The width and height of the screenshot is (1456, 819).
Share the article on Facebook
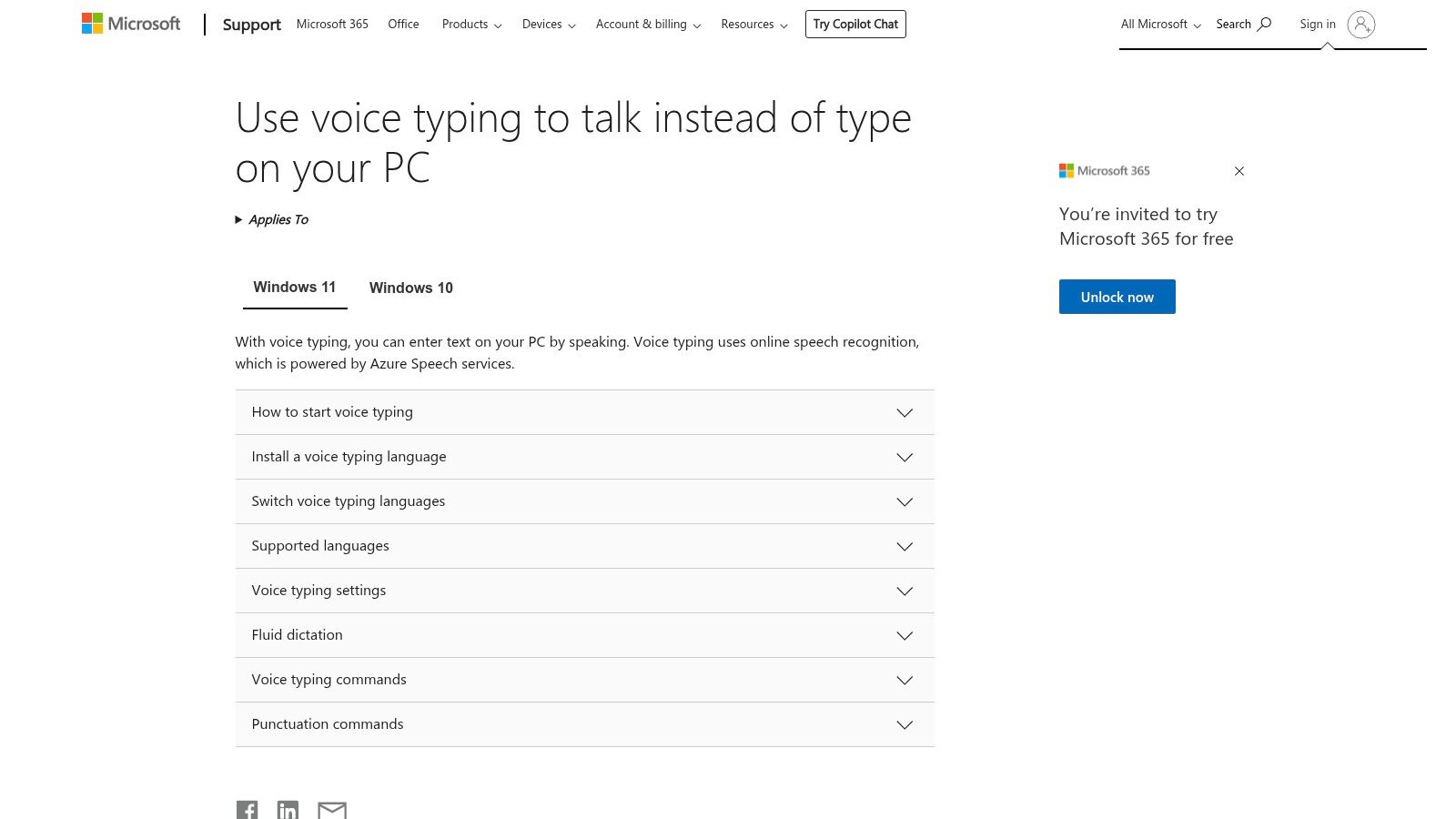click(247, 809)
